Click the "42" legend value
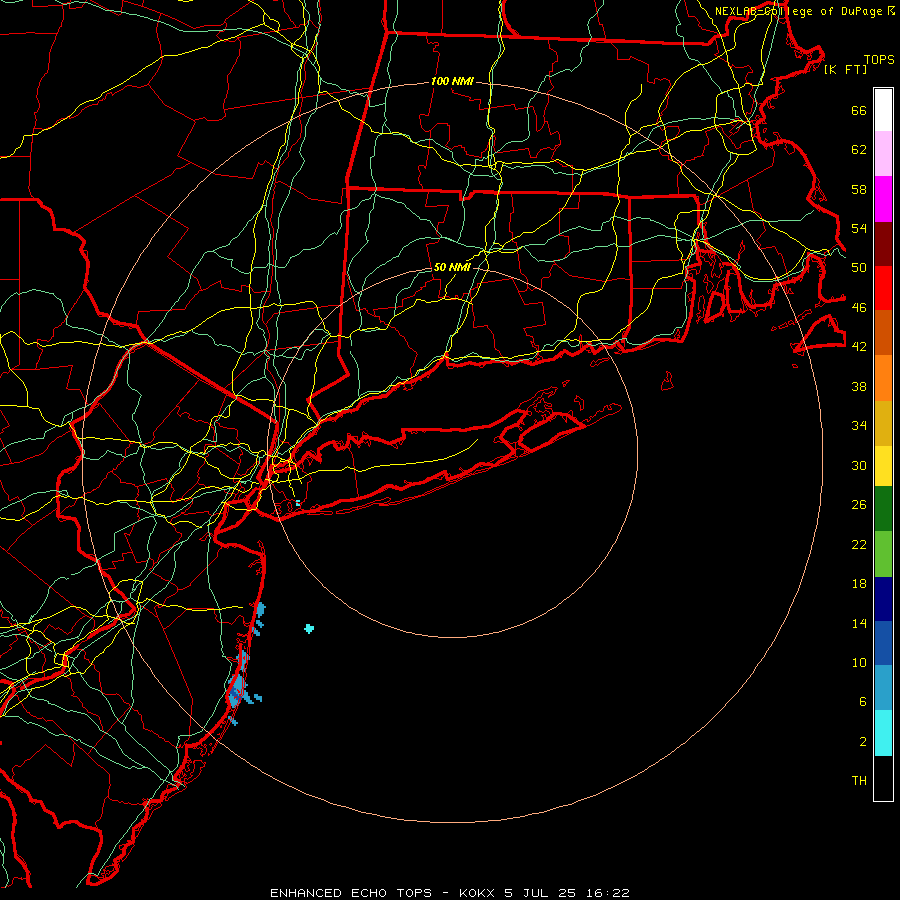 (859, 346)
